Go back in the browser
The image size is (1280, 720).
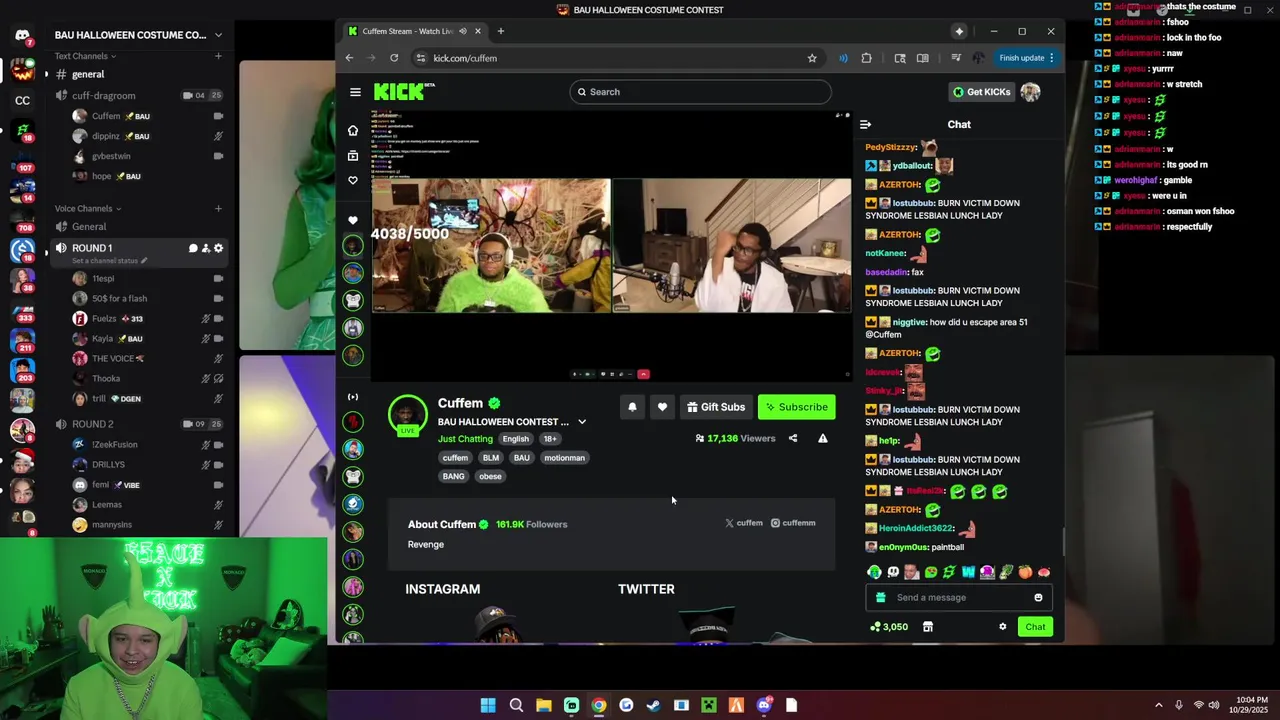tap(349, 58)
